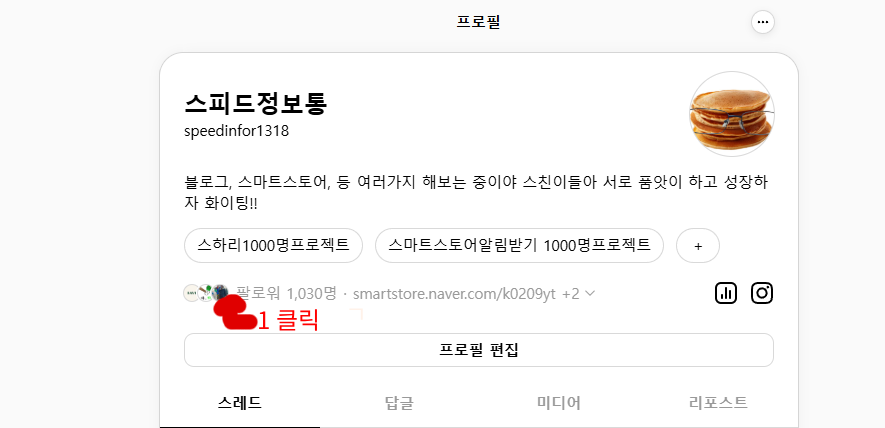
Task: Open the smartstore.naver.com/k0209yt link
Action: 454,294
